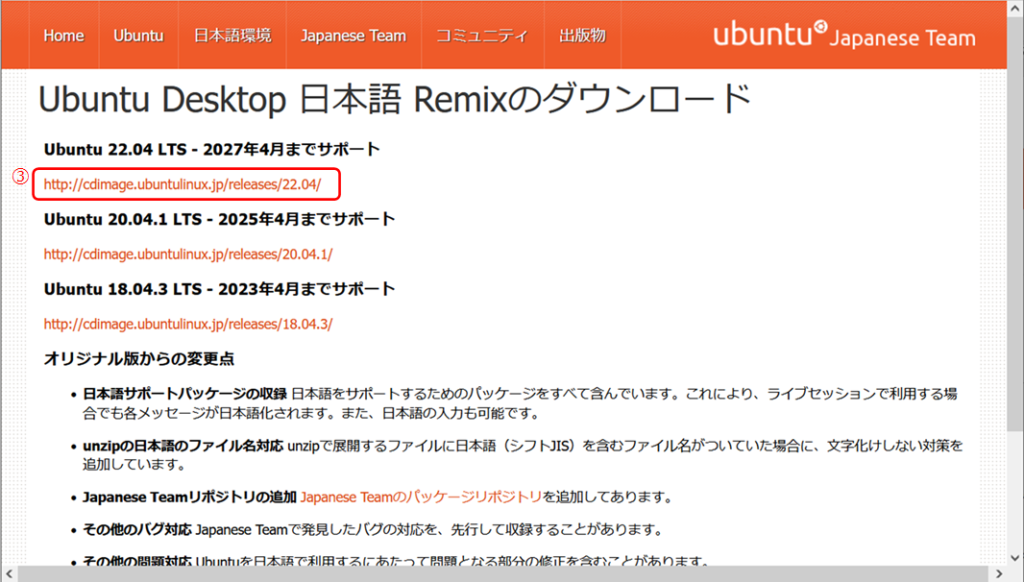Open the Ubuntu navigation menu item
Screen dimensions: 1024x582
(138, 36)
